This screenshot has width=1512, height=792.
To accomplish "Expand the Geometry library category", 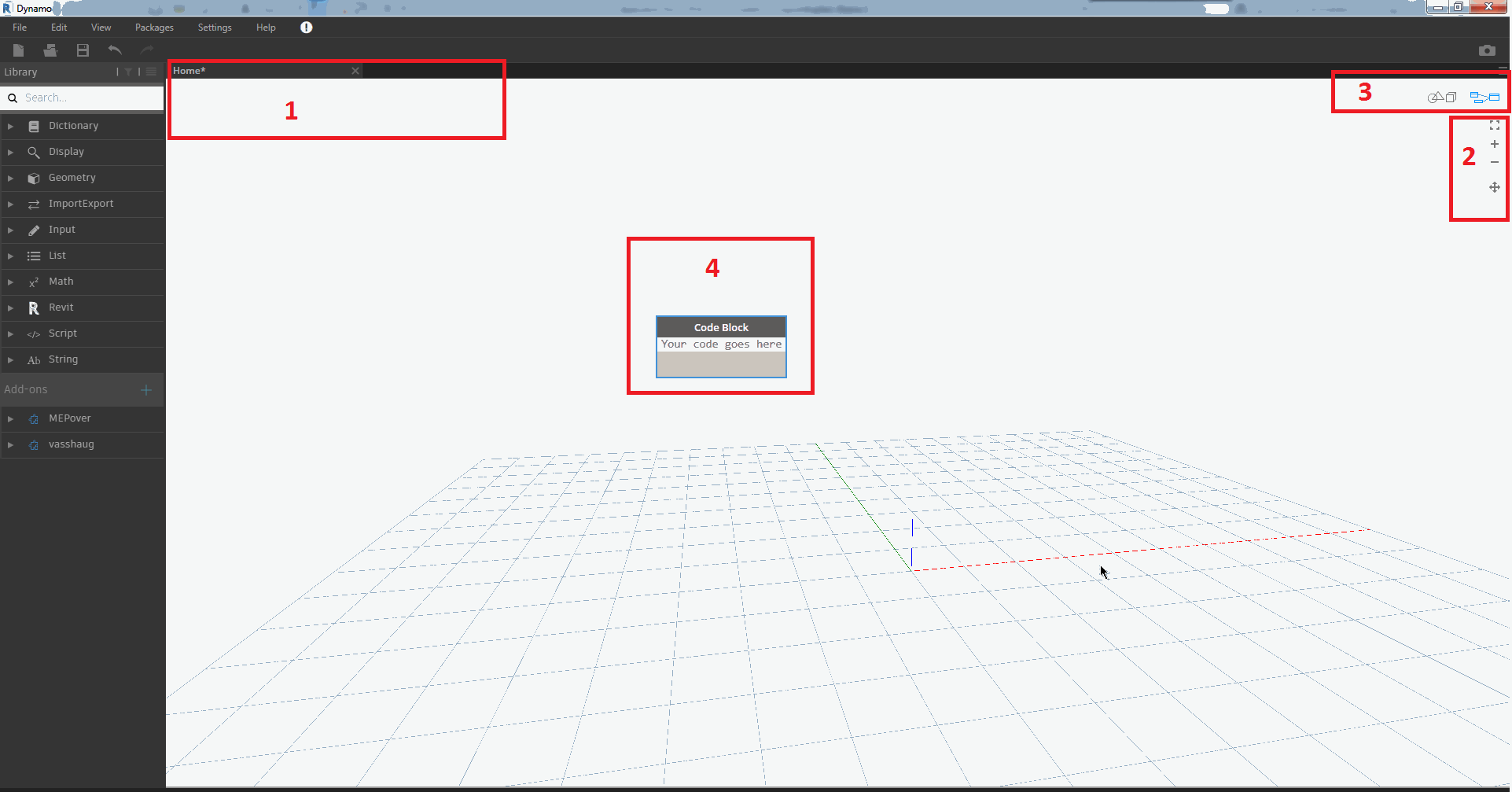I will tap(72, 178).
